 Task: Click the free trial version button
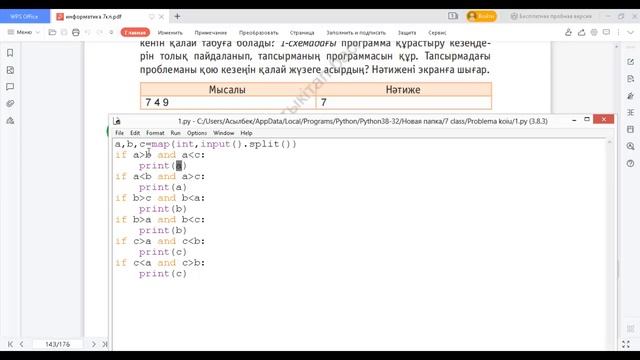[551, 16]
